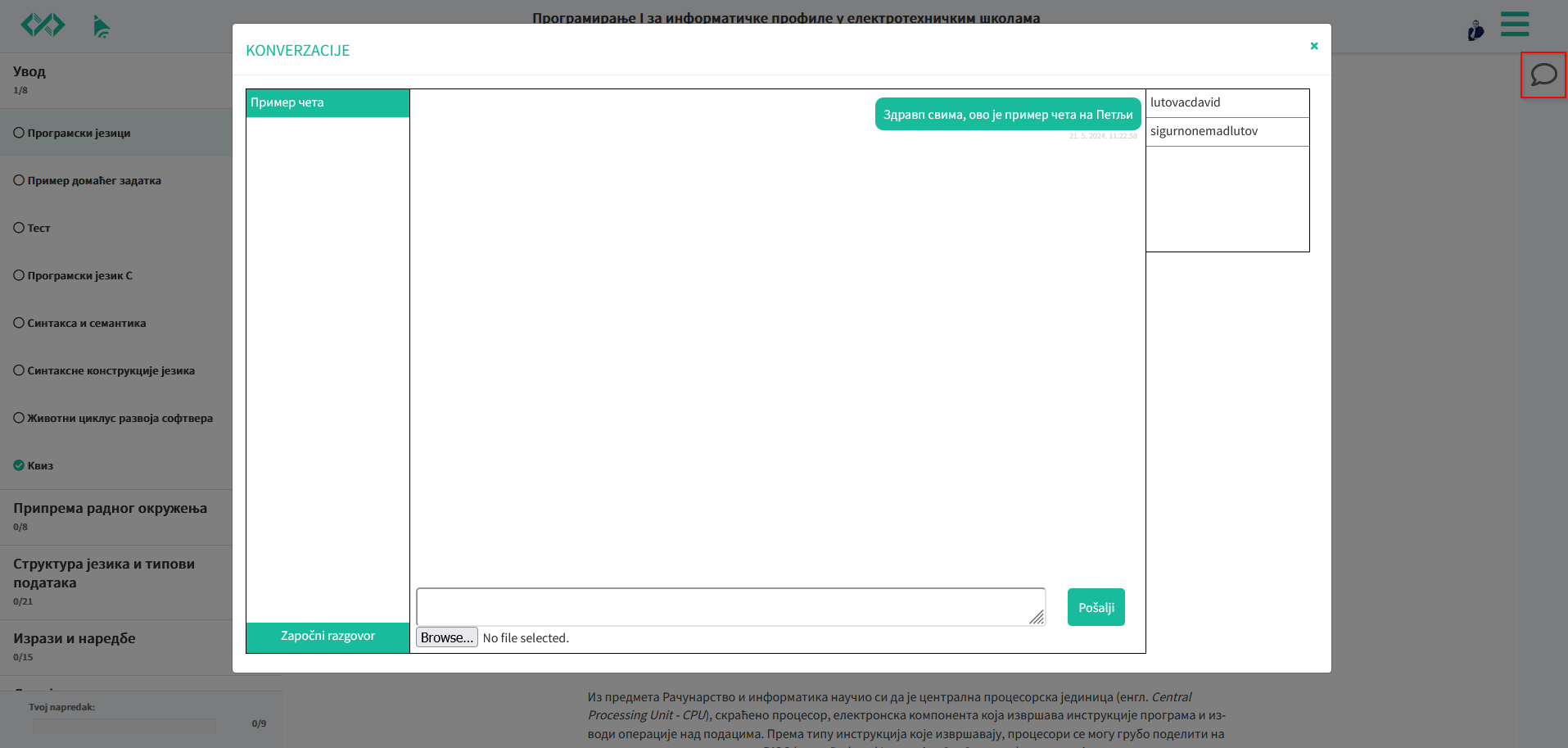The width and height of the screenshot is (1568, 748).
Task: Open the hamburger menu icon
Action: (1514, 24)
